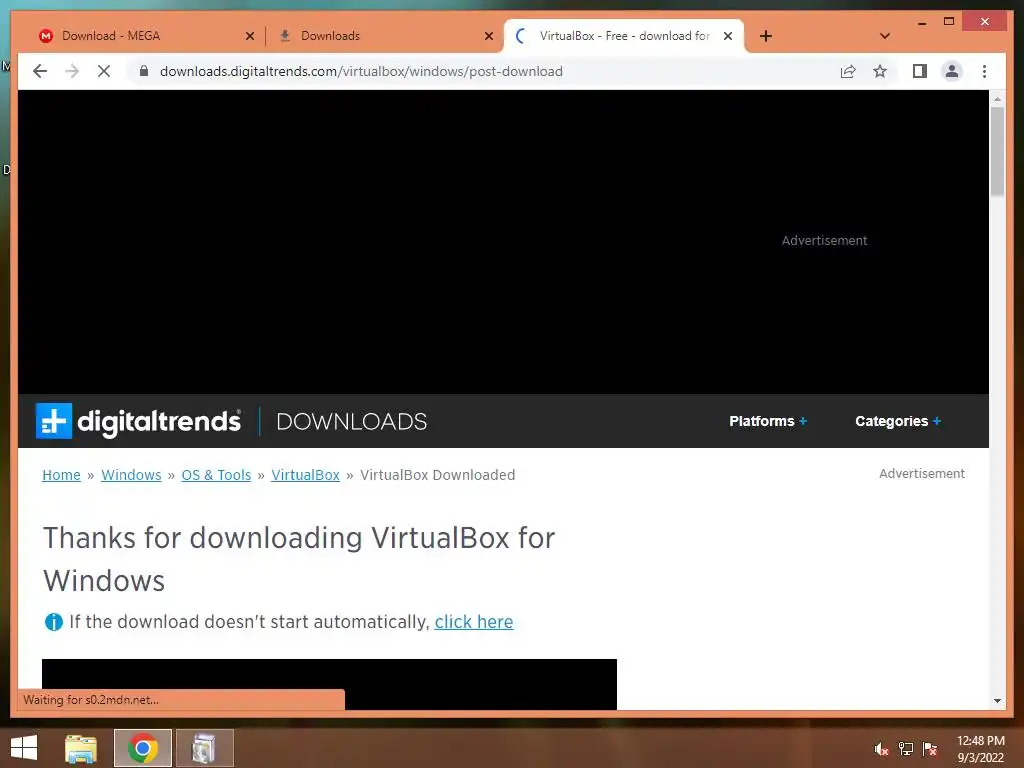Go back with the browser back arrow
Image resolution: width=1024 pixels, height=768 pixels.
pos(40,71)
